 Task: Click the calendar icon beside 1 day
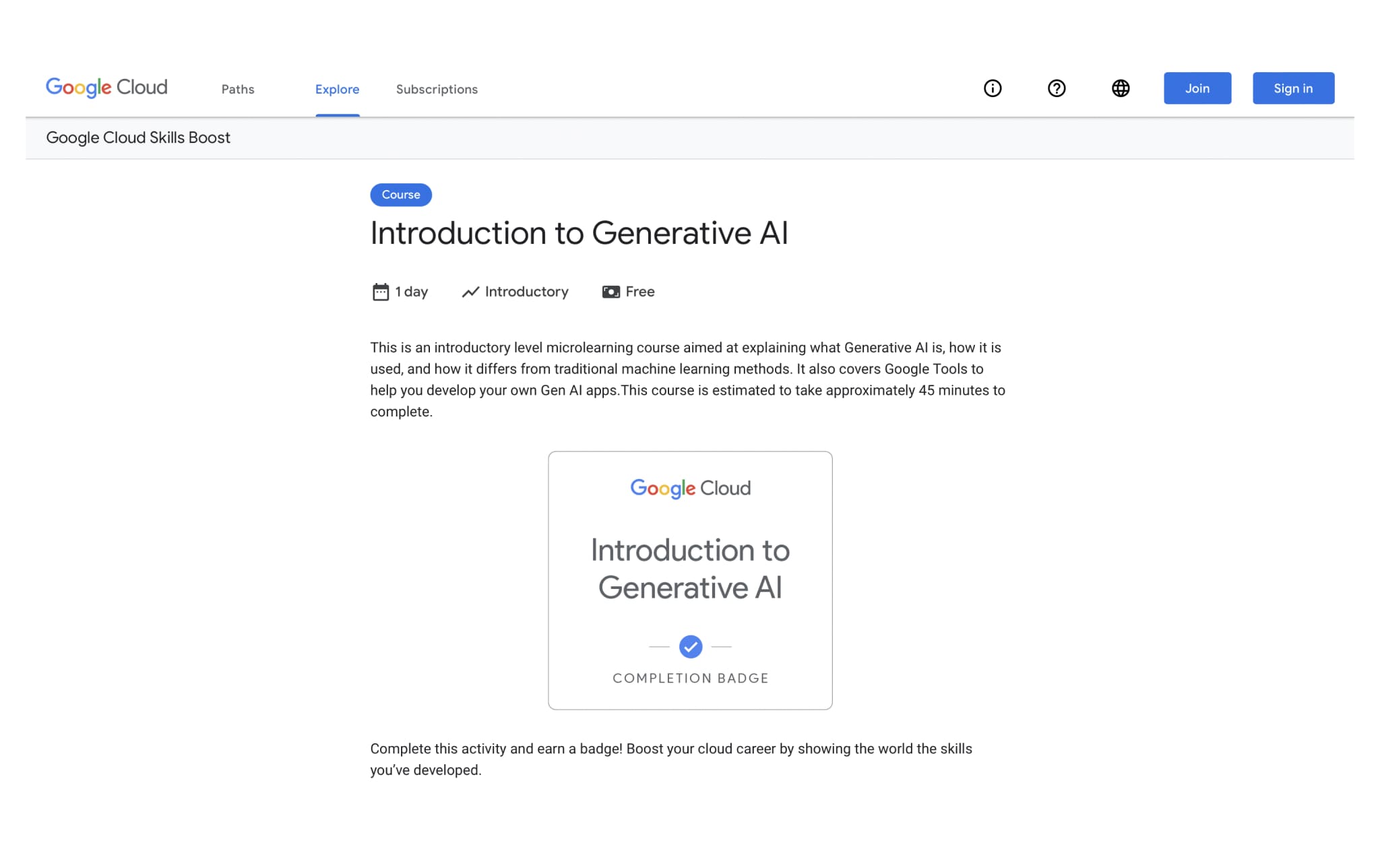[381, 292]
